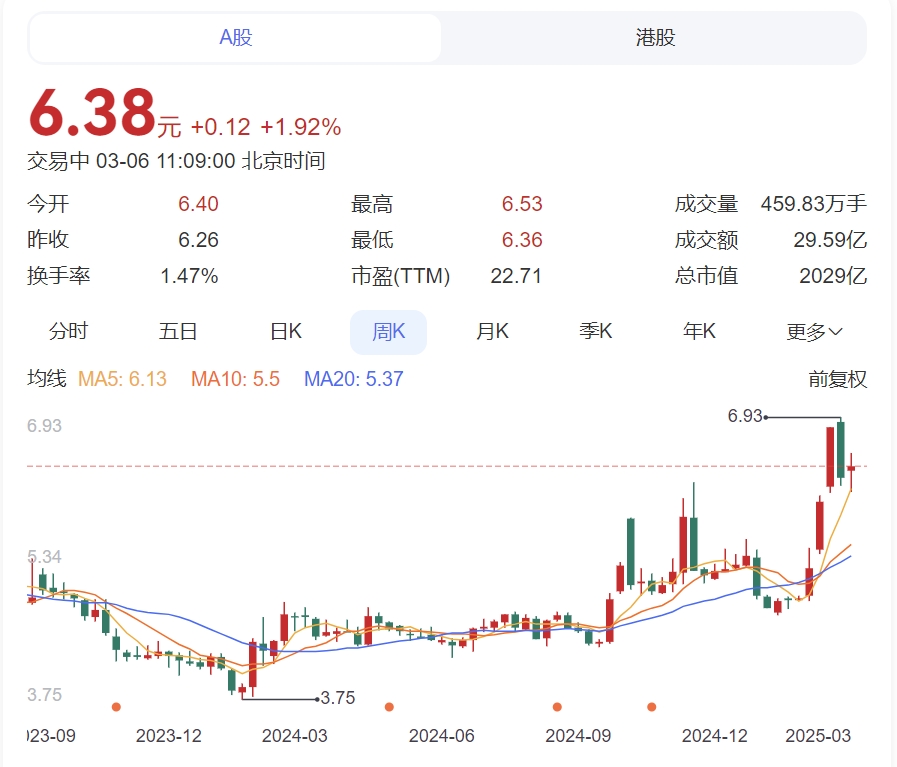
Task: Select the 分时 chart view
Action: point(68,331)
